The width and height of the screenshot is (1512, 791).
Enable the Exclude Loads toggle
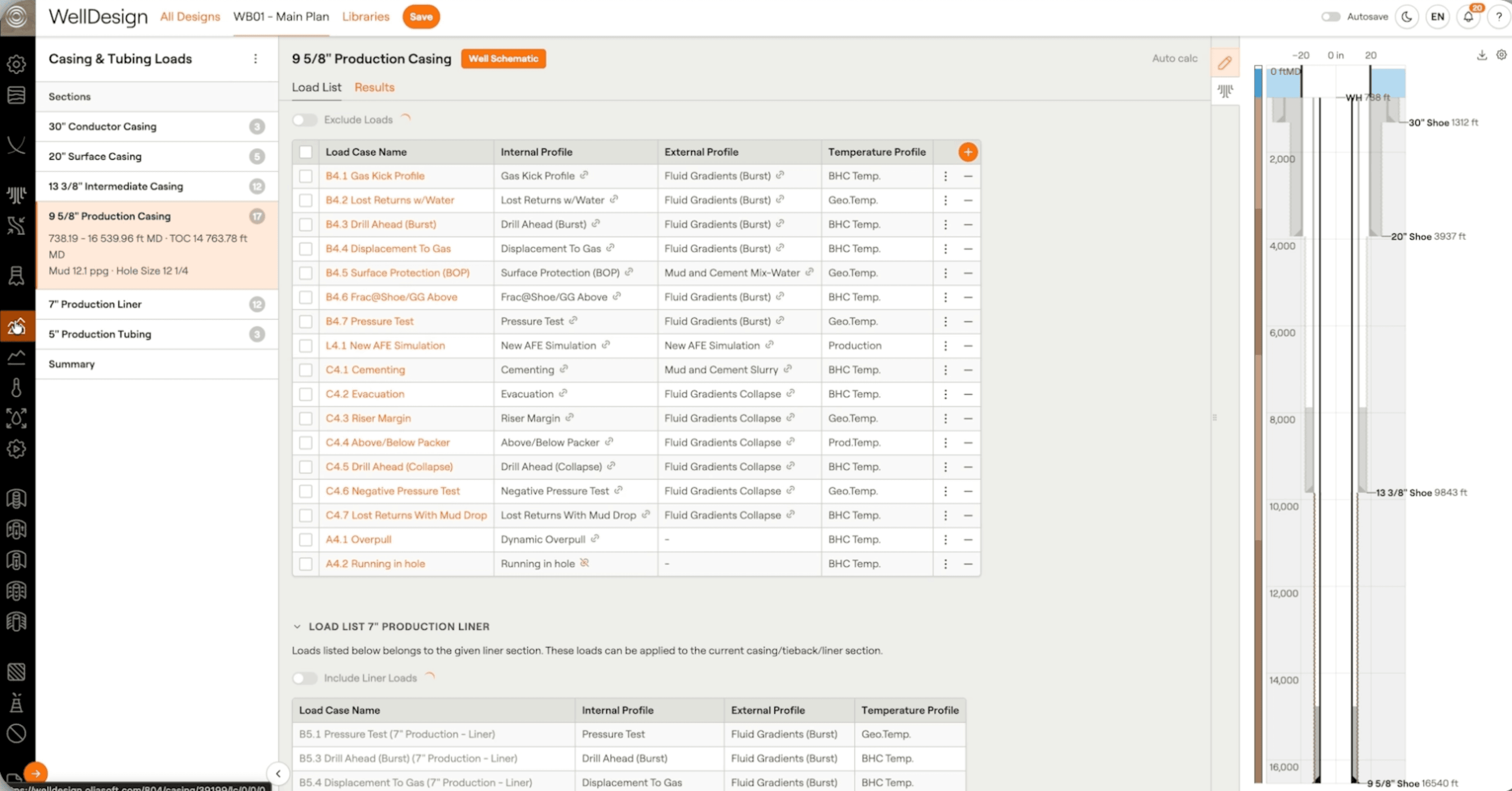tap(305, 120)
